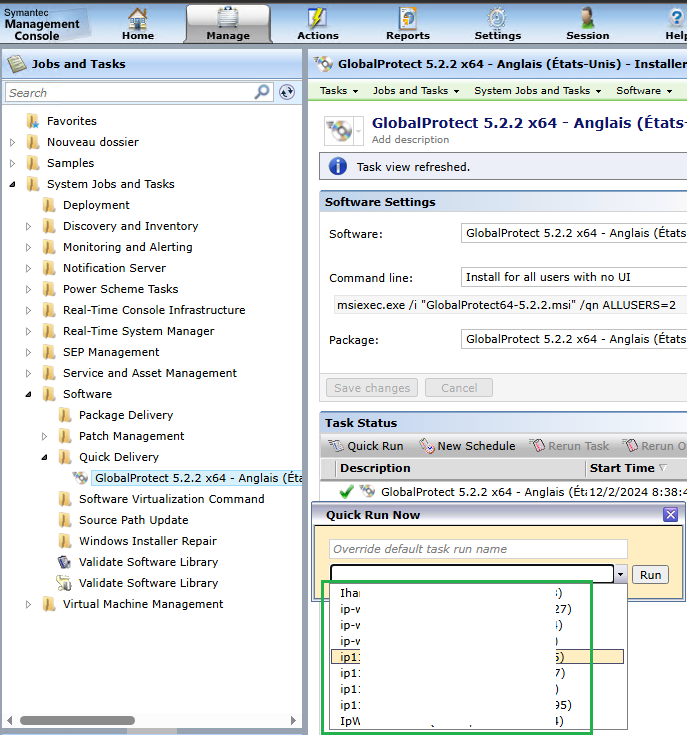Expand the Nouveau dossier folder
Image resolution: width=687 pixels, height=735 pixels.
click(x=13, y=142)
